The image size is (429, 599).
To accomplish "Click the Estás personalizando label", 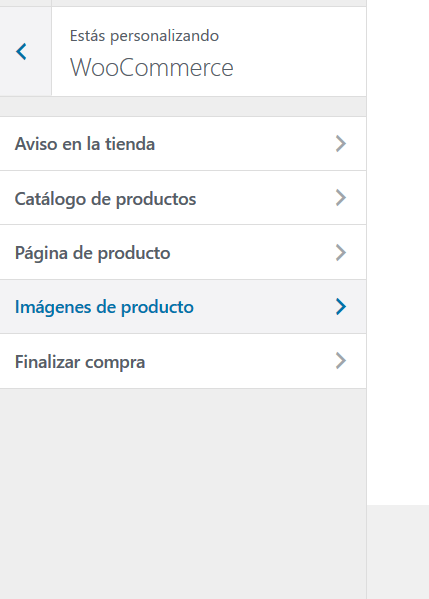I will pos(144,36).
